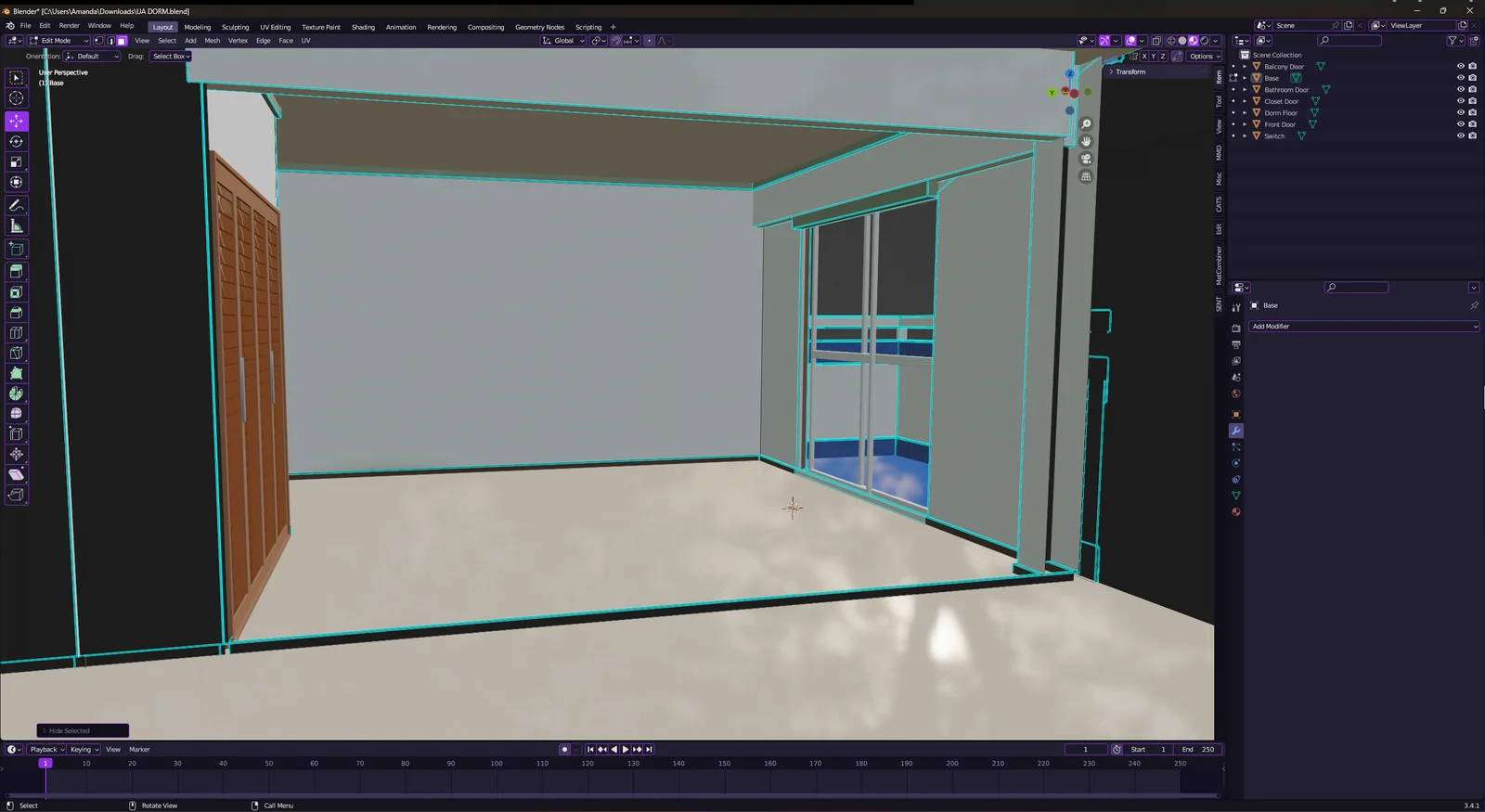Click zoom magnifier in viewport
Screen dimensions: 1485x812
[x=1086, y=124]
